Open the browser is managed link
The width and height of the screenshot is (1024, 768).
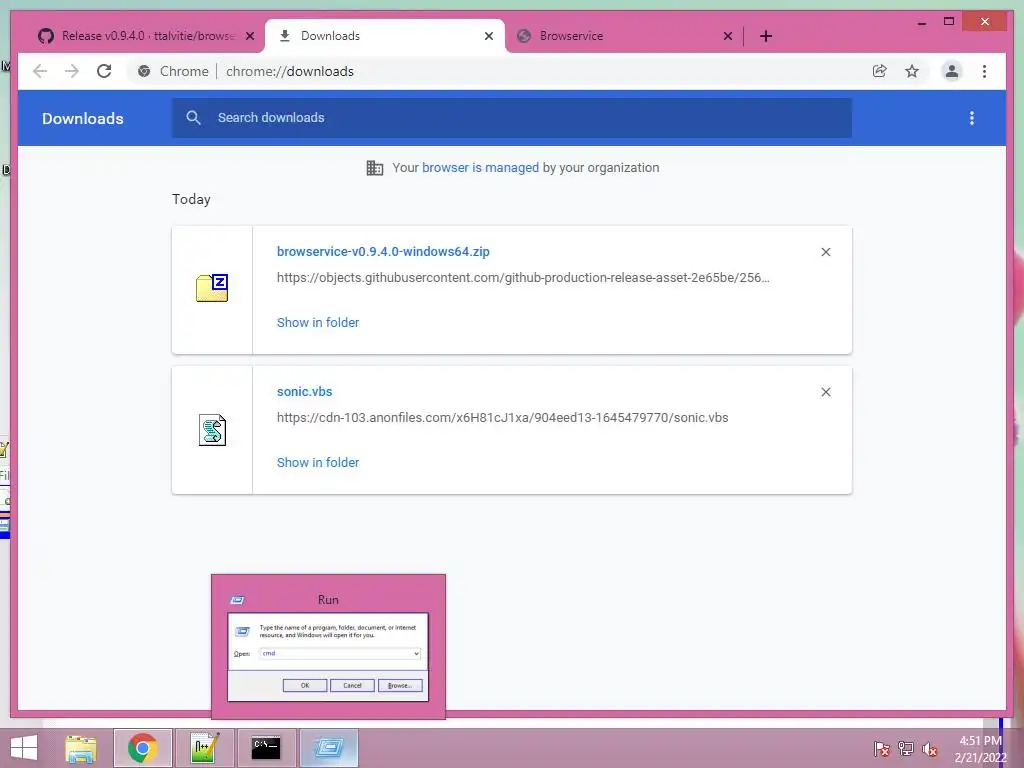point(480,168)
